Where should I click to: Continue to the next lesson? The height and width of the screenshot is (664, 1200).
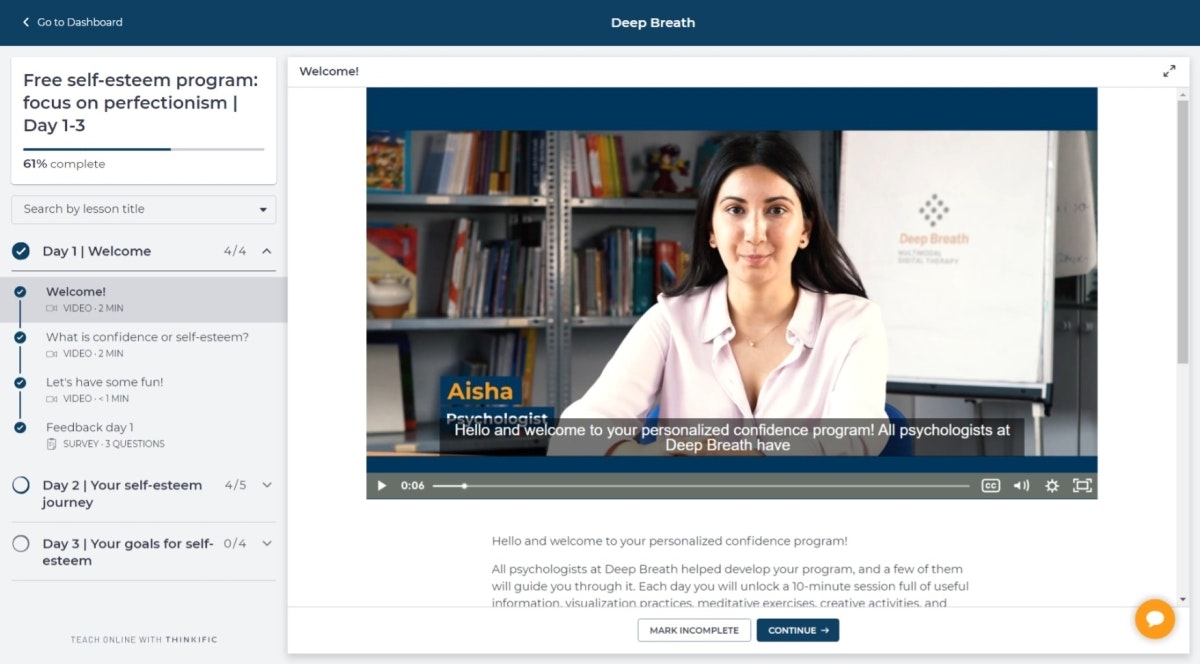(798, 630)
